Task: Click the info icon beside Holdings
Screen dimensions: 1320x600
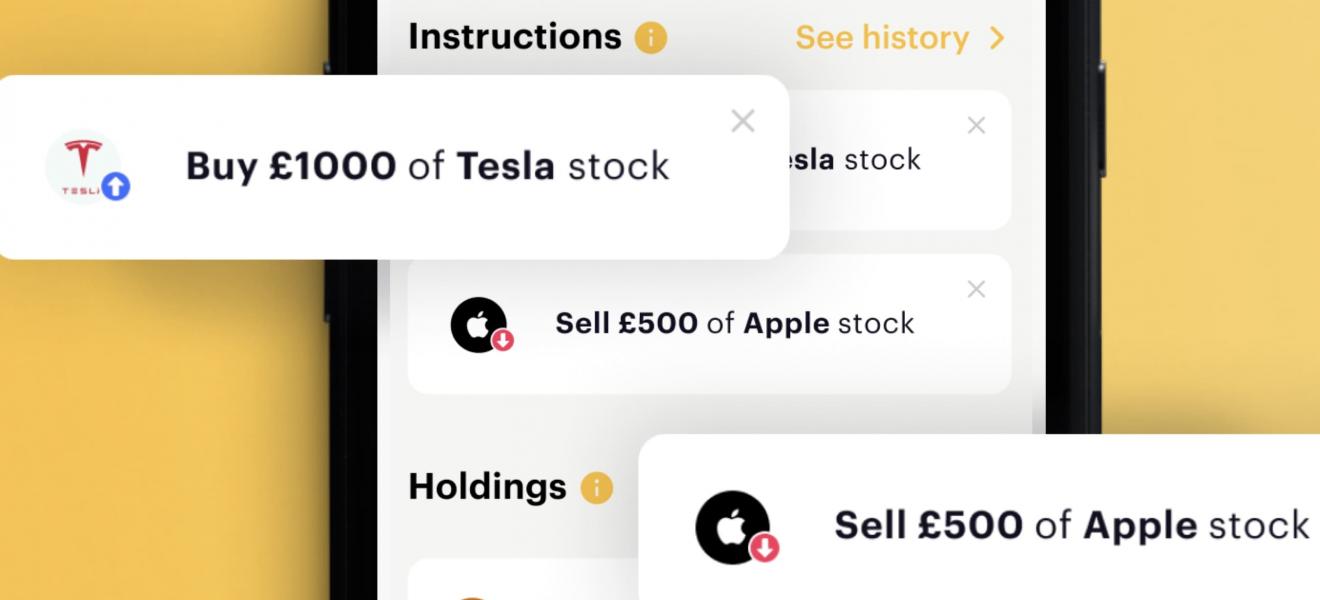Action: [x=597, y=488]
